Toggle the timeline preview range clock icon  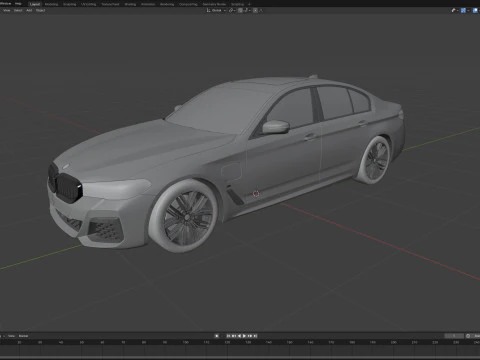click(468, 336)
